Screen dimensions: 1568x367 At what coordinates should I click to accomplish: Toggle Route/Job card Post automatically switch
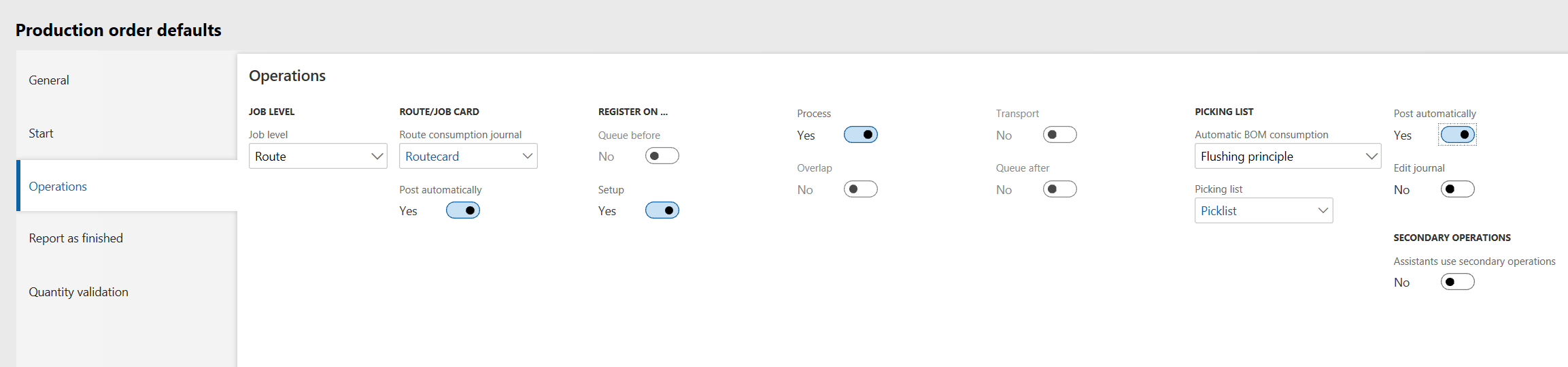pos(463,210)
